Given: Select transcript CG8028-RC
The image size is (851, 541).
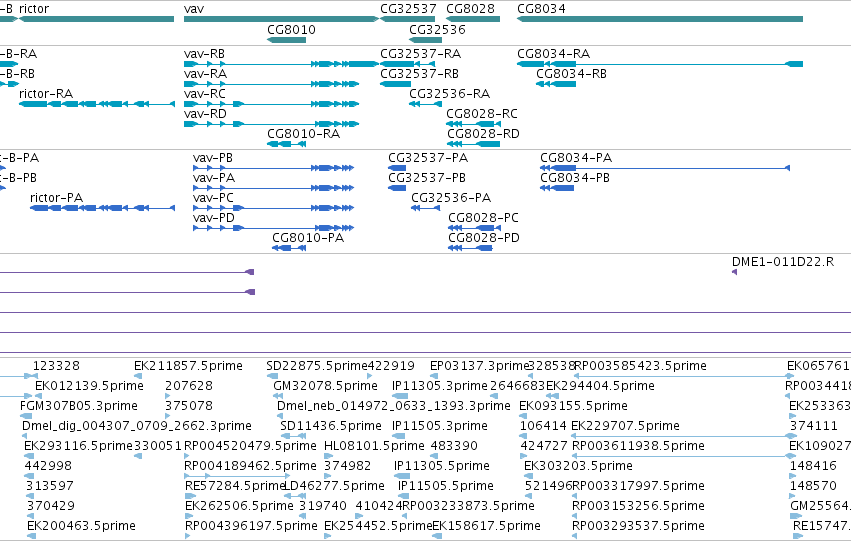Looking at the screenshot, I should point(473,124).
